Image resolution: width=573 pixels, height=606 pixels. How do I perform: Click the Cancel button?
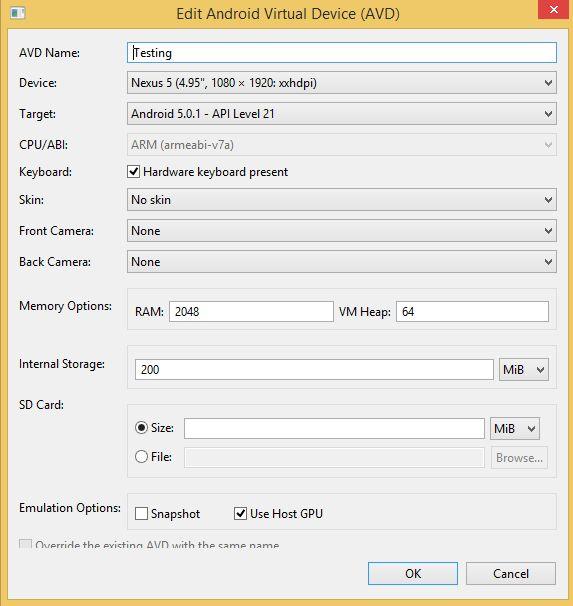pos(511,574)
